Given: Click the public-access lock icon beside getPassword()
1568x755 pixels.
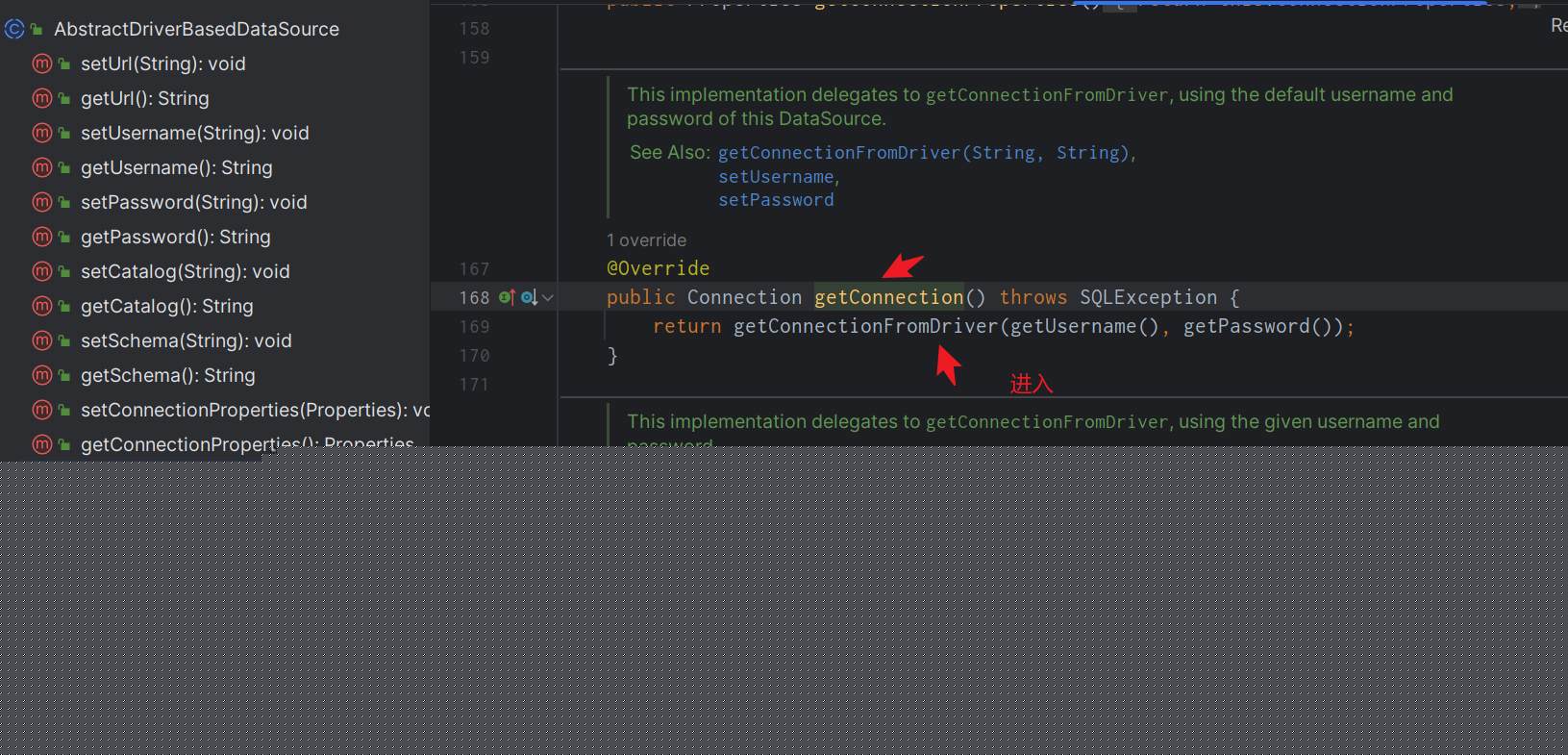Looking at the screenshot, I should click(x=64, y=238).
